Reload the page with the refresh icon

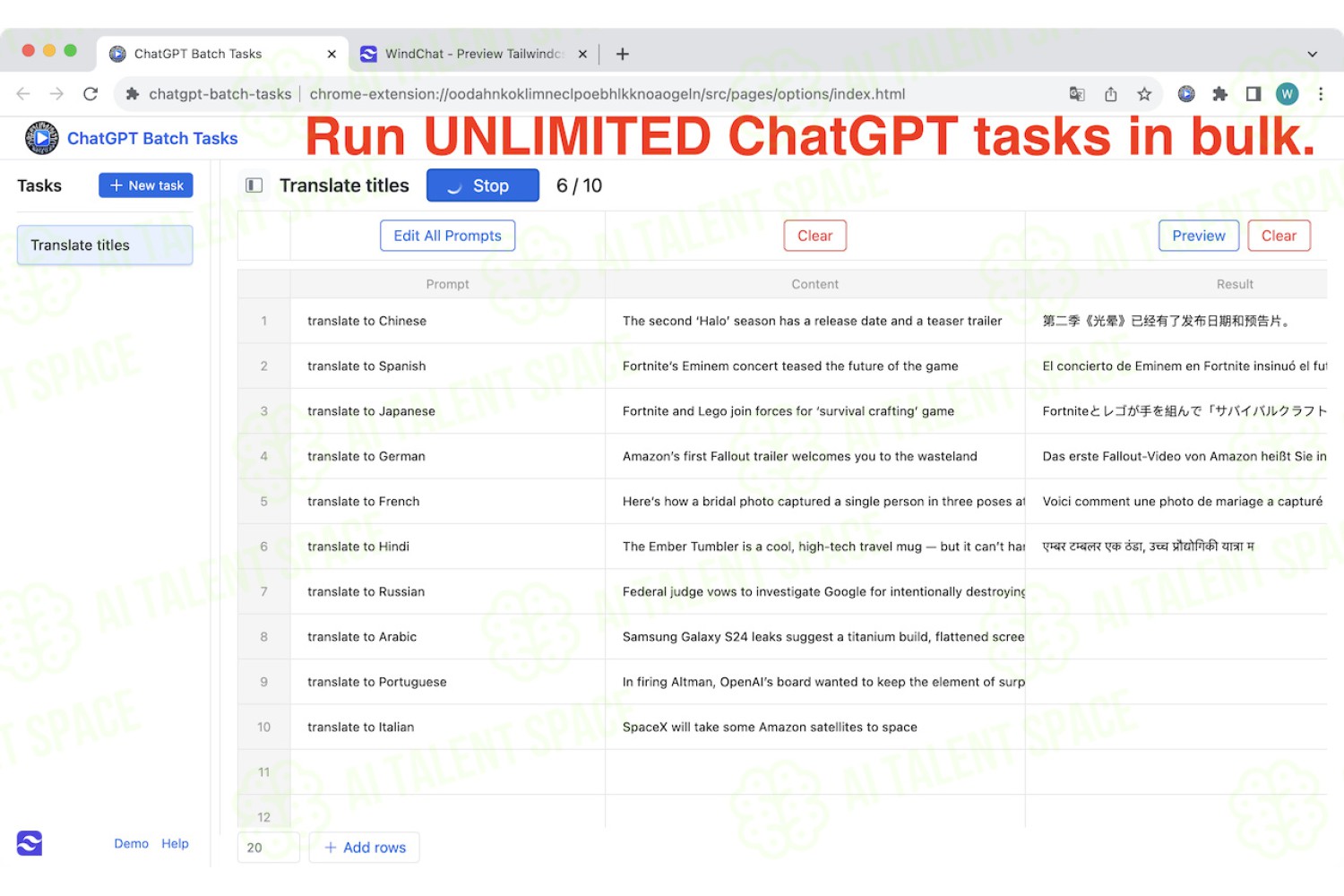(x=90, y=94)
